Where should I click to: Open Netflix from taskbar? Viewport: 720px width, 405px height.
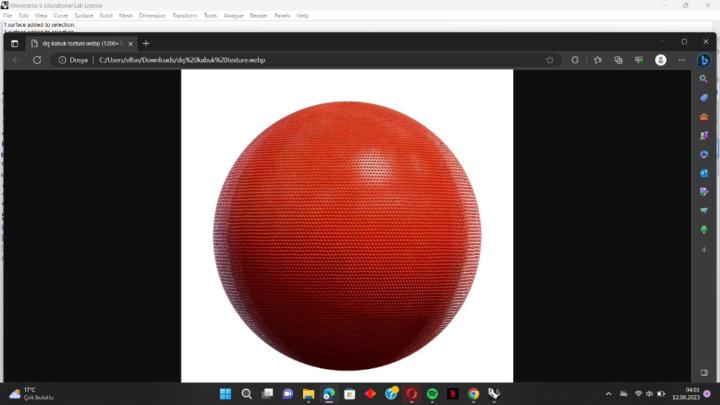(453, 394)
